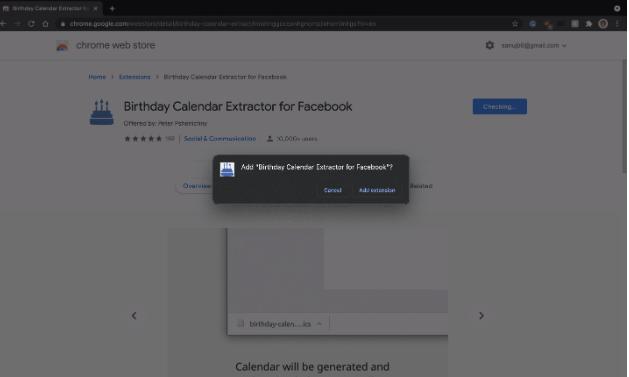Click the dialog's extension icon
The width and height of the screenshot is (629, 377).
point(227,169)
